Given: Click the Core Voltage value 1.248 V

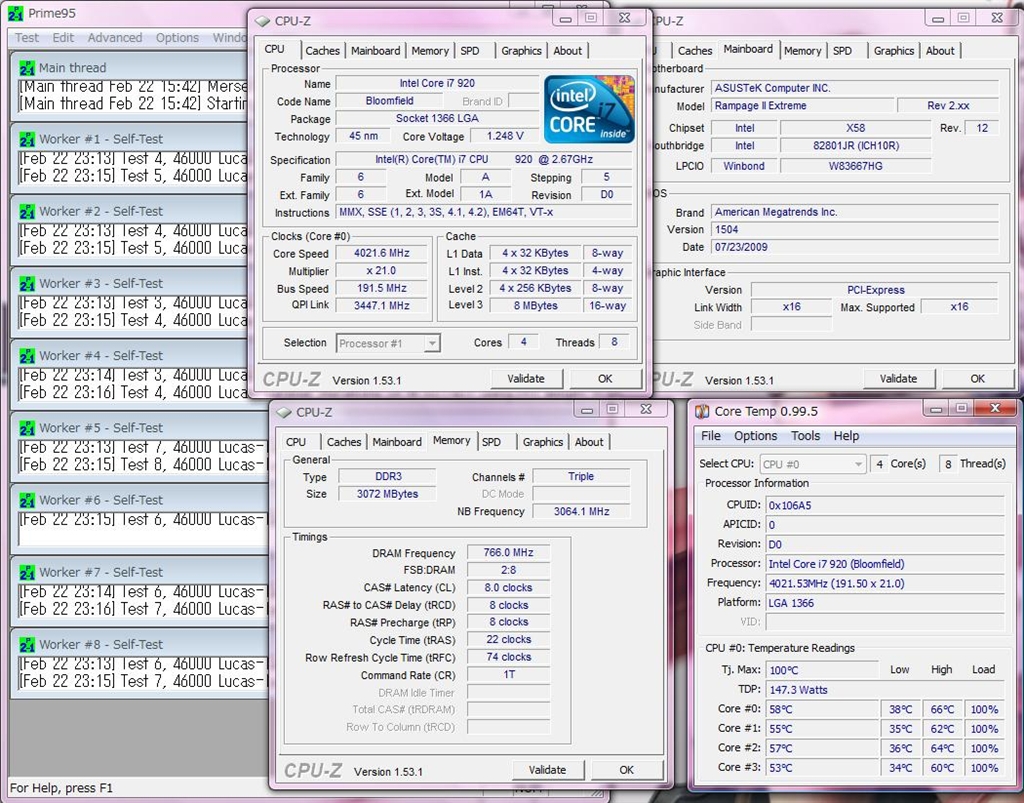Looking at the screenshot, I should click(505, 136).
